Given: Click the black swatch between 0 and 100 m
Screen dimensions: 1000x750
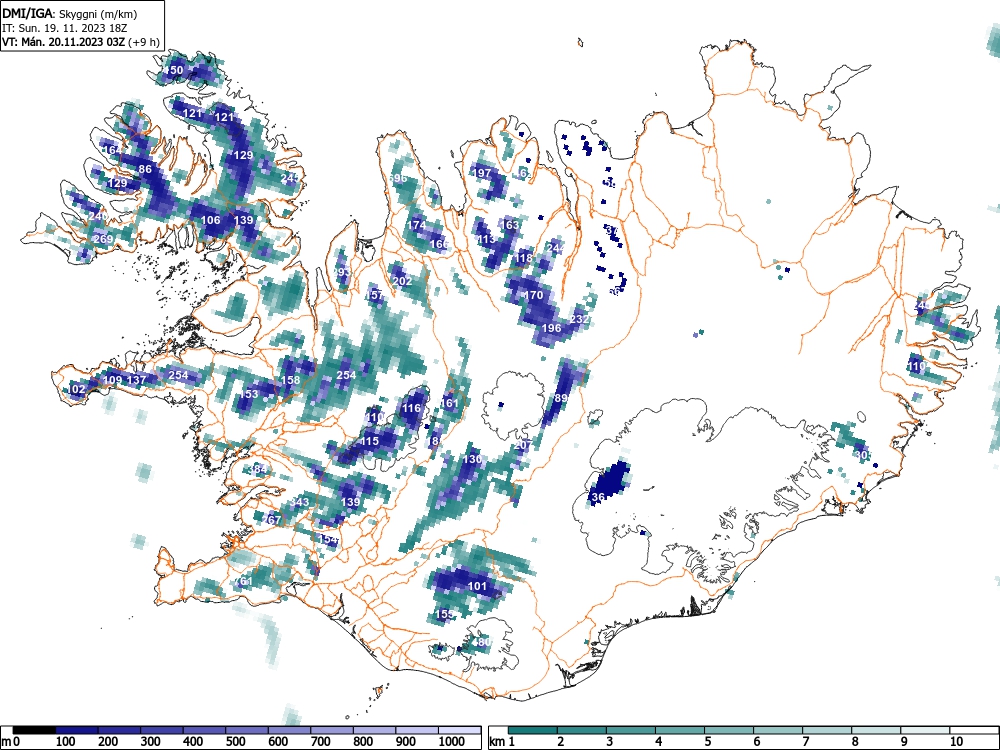Looking at the screenshot, I should [x=34, y=730].
